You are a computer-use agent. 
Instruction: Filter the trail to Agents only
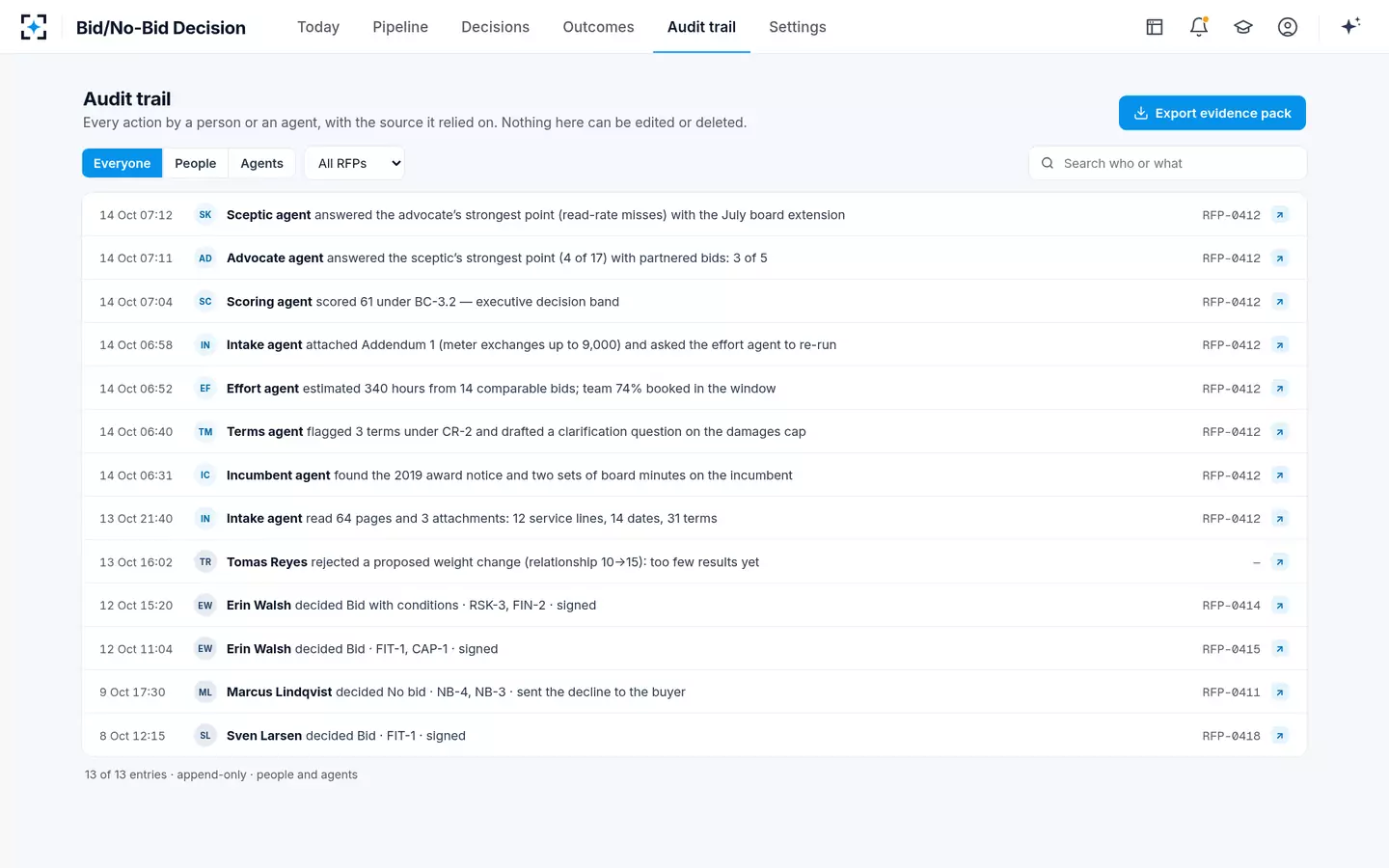(262, 163)
